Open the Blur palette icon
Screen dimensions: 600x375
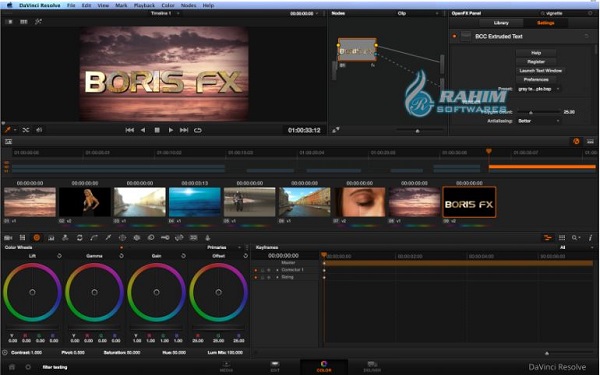point(151,238)
